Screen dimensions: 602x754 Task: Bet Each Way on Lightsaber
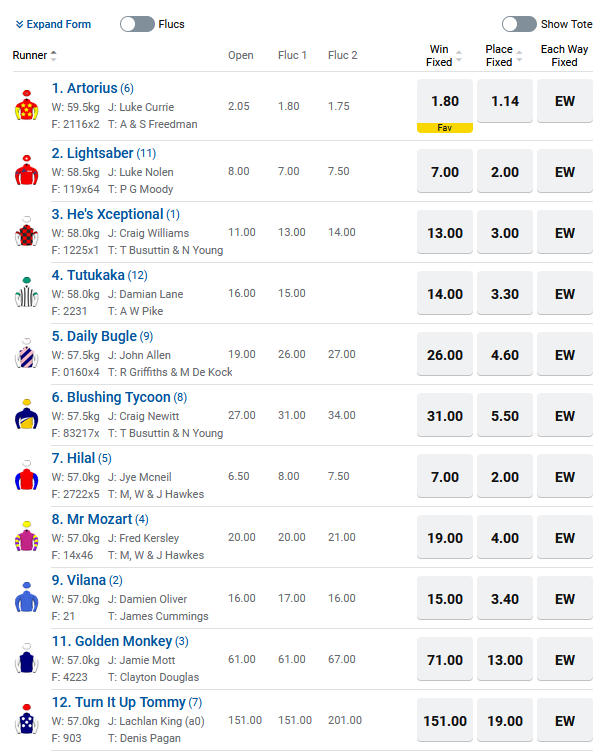(x=565, y=172)
